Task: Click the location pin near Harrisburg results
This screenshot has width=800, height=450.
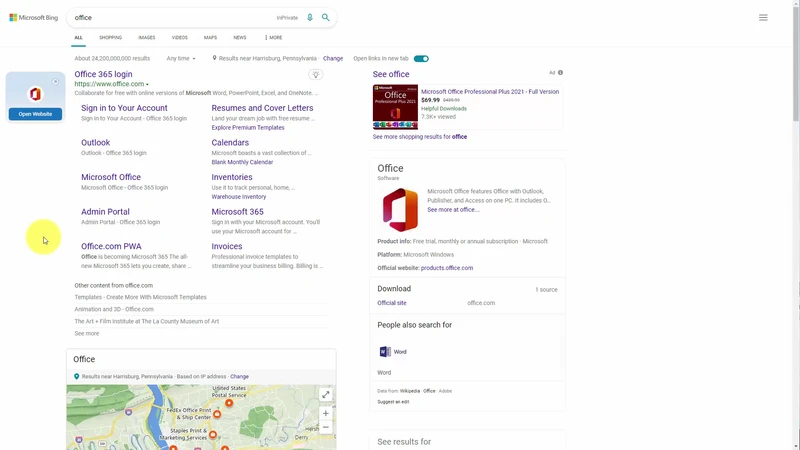Action: point(214,58)
